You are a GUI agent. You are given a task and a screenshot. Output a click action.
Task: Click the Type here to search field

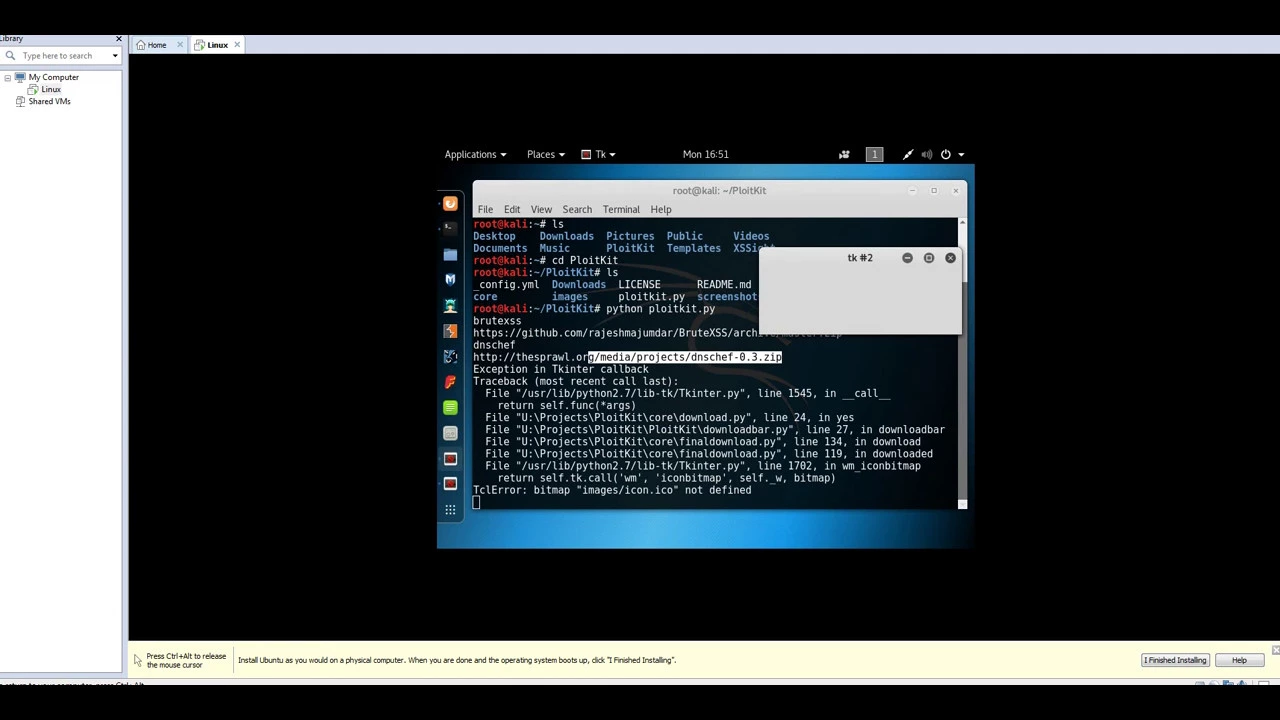62,56
